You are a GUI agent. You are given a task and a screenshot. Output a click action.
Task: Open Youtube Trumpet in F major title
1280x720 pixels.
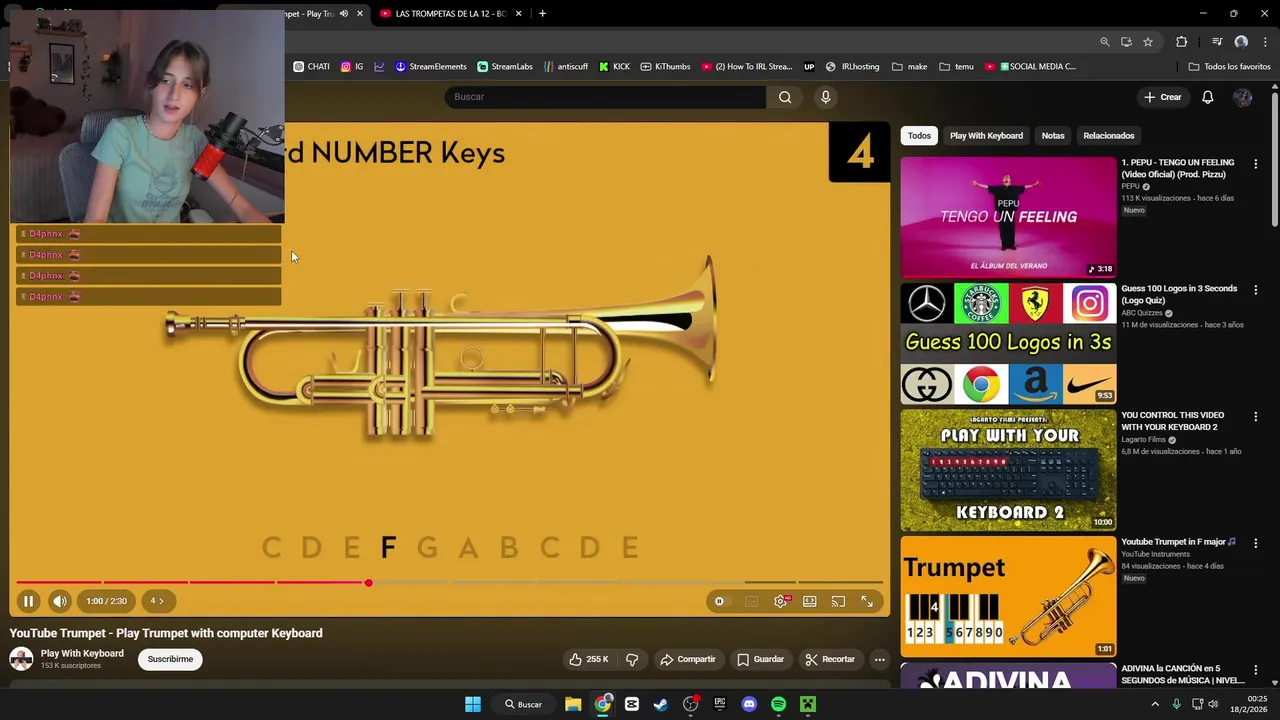point(1178,542)
